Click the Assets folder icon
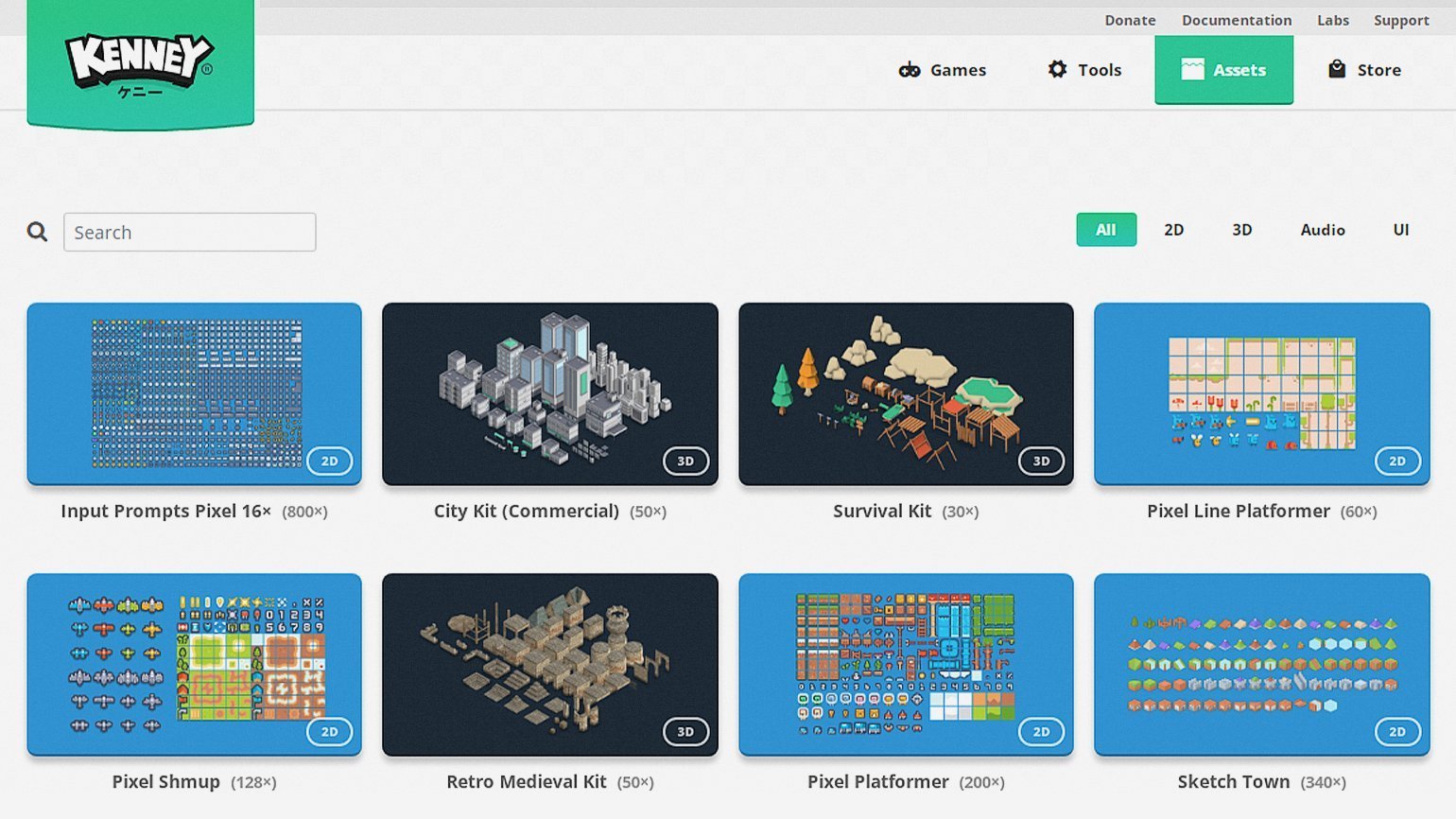The width and height of the screenshot is (1456, 819). click(x=1192, y=69)
